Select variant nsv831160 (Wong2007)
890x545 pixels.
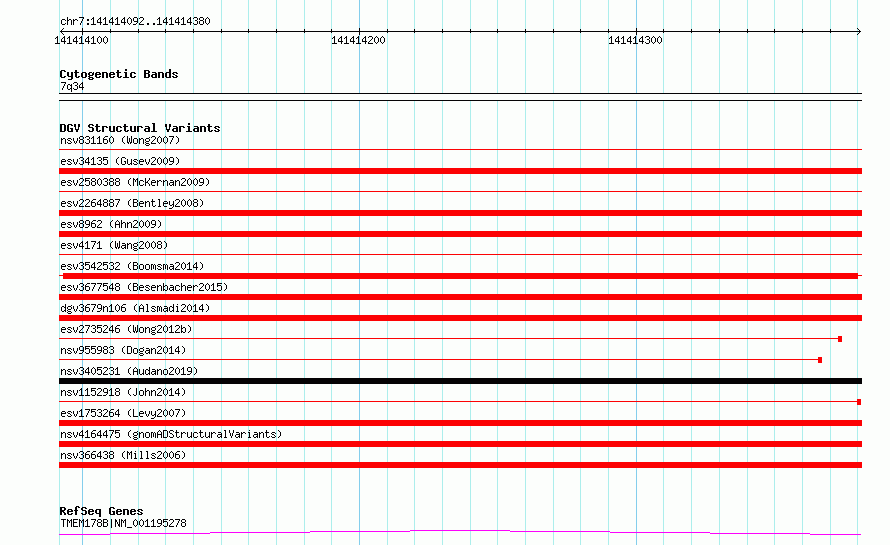pyautogui.click(x=120, y=140)
